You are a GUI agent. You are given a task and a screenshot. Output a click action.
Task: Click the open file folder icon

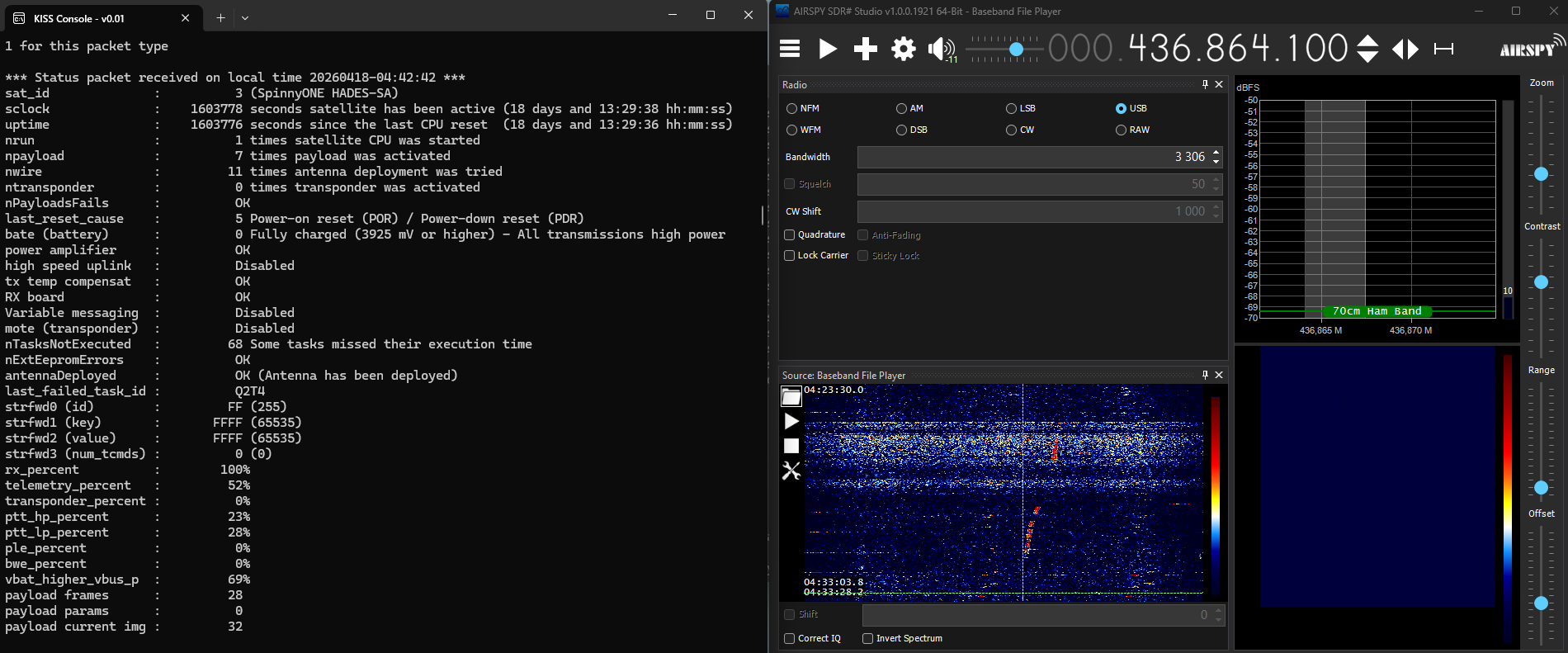pos(791,397)
